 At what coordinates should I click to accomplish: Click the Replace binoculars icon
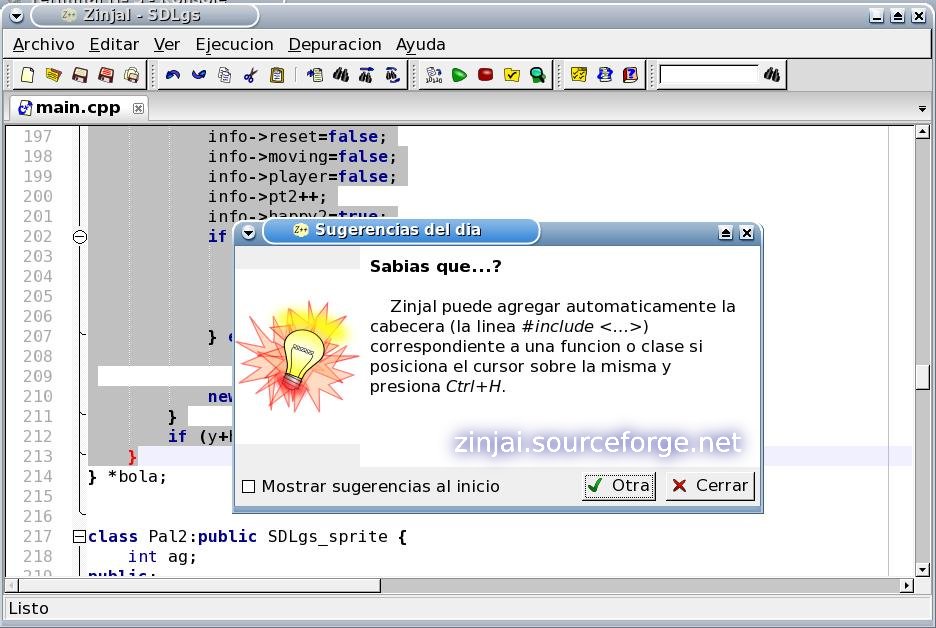coord(393,75)
